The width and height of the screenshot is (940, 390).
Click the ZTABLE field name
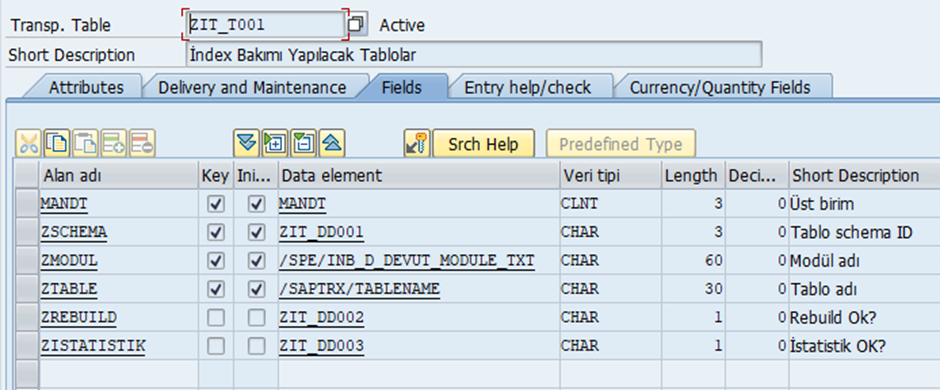click(69, 289)
